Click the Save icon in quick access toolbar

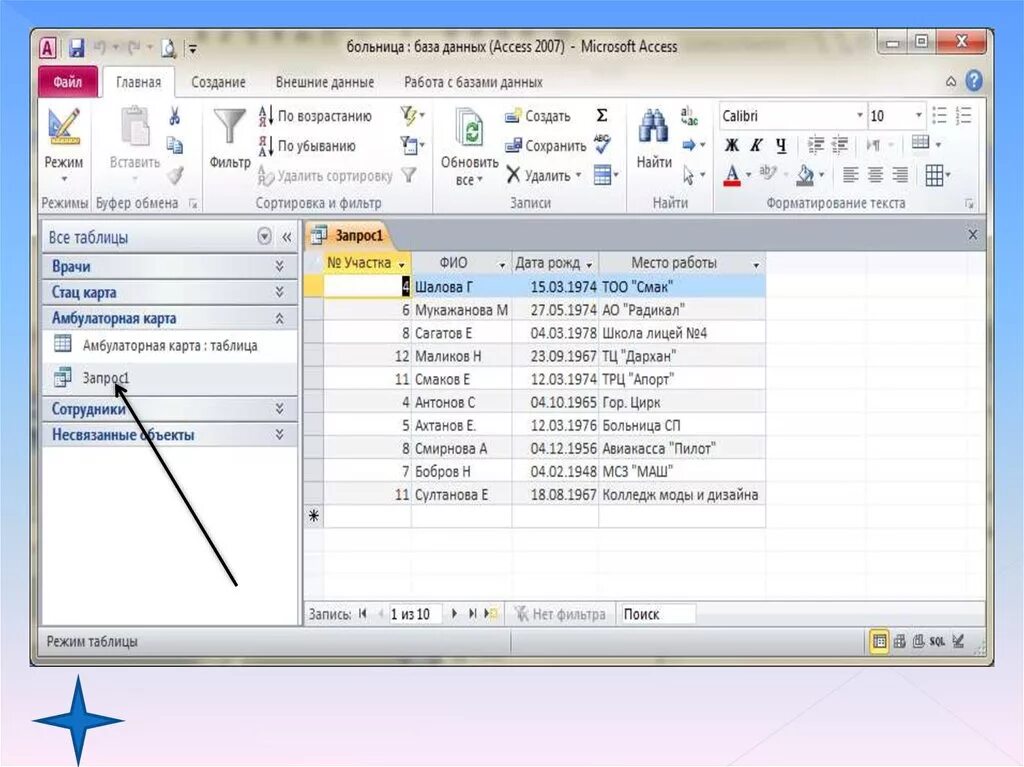[x=77, y=48]
